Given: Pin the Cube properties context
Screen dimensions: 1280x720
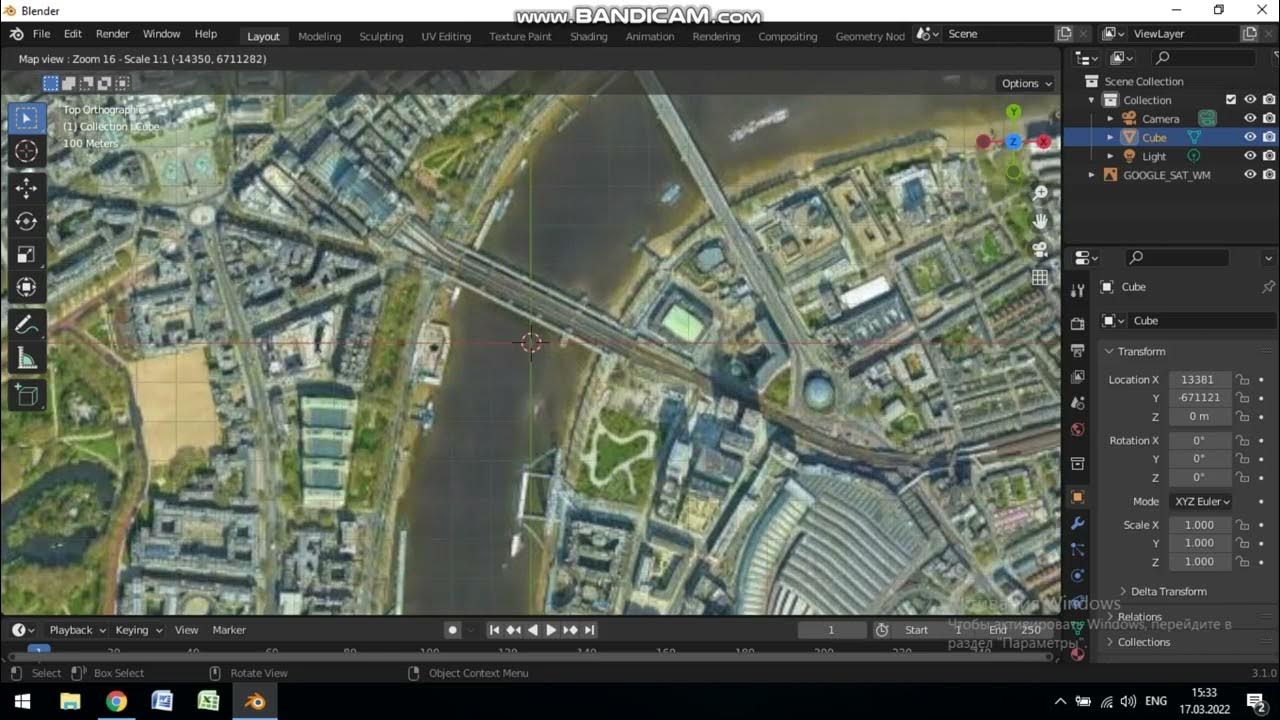Looking at the screenshot, I should pyautogui.click(x=1268, y=287).
